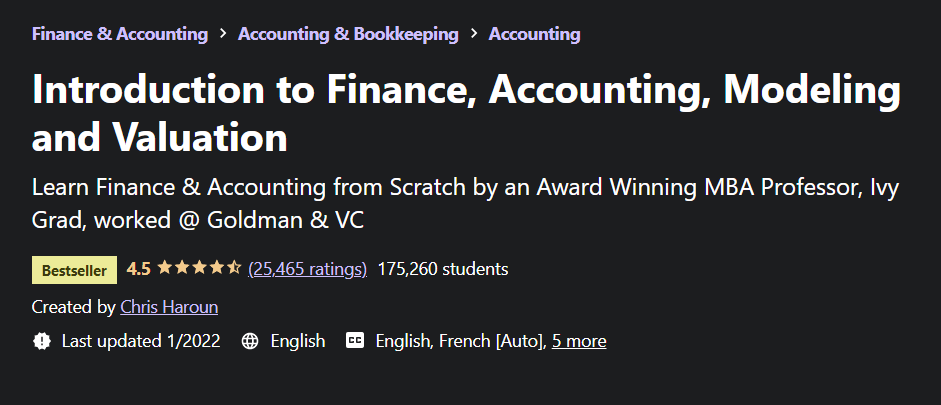The height and width of the screenshot is (405, 941).
Task: Click the globe language icon
Action: [251, 341]
